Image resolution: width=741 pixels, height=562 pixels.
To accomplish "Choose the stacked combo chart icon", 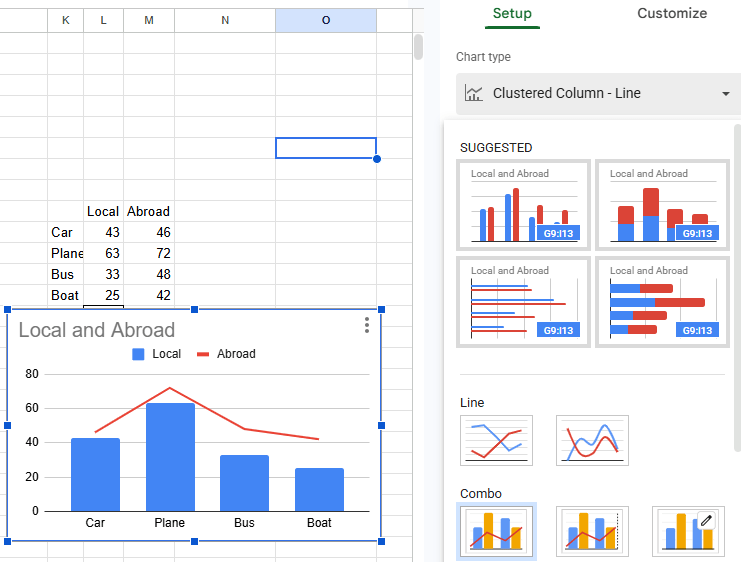I will point(592,531).
